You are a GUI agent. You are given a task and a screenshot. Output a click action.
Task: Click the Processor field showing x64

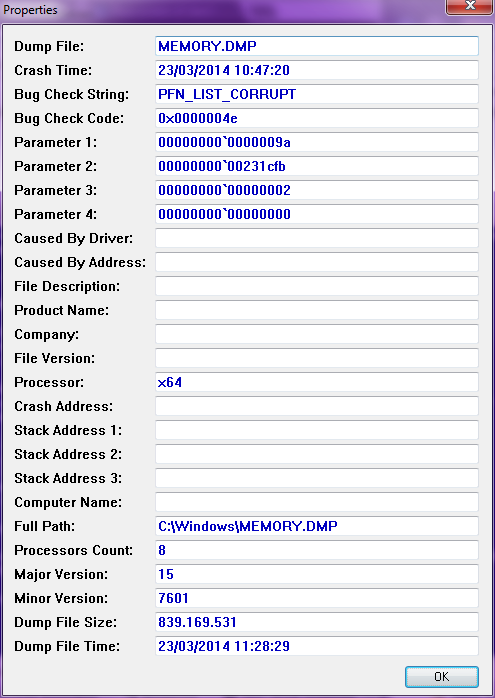tap(317, 383)
